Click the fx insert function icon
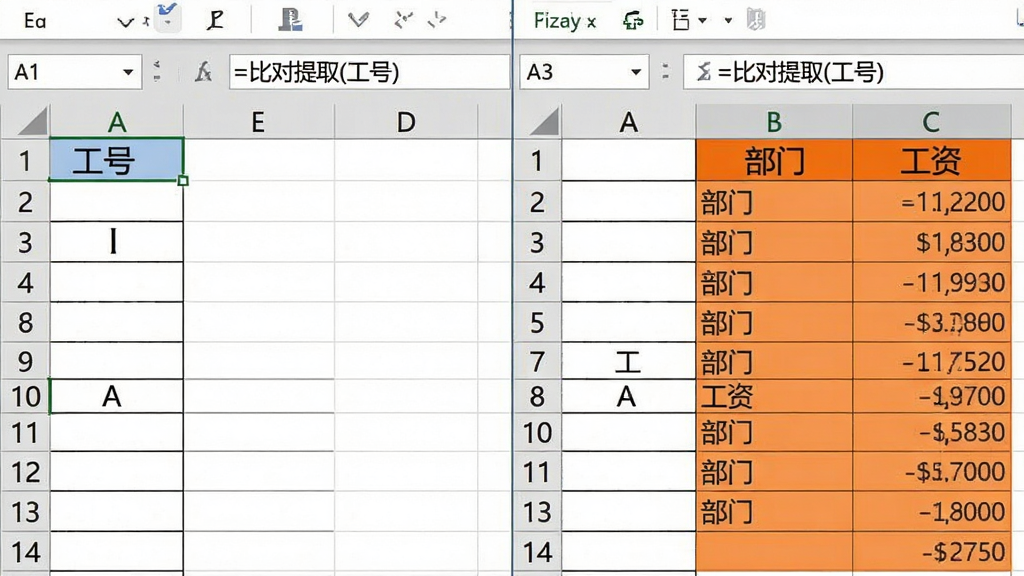 [203, 72]
